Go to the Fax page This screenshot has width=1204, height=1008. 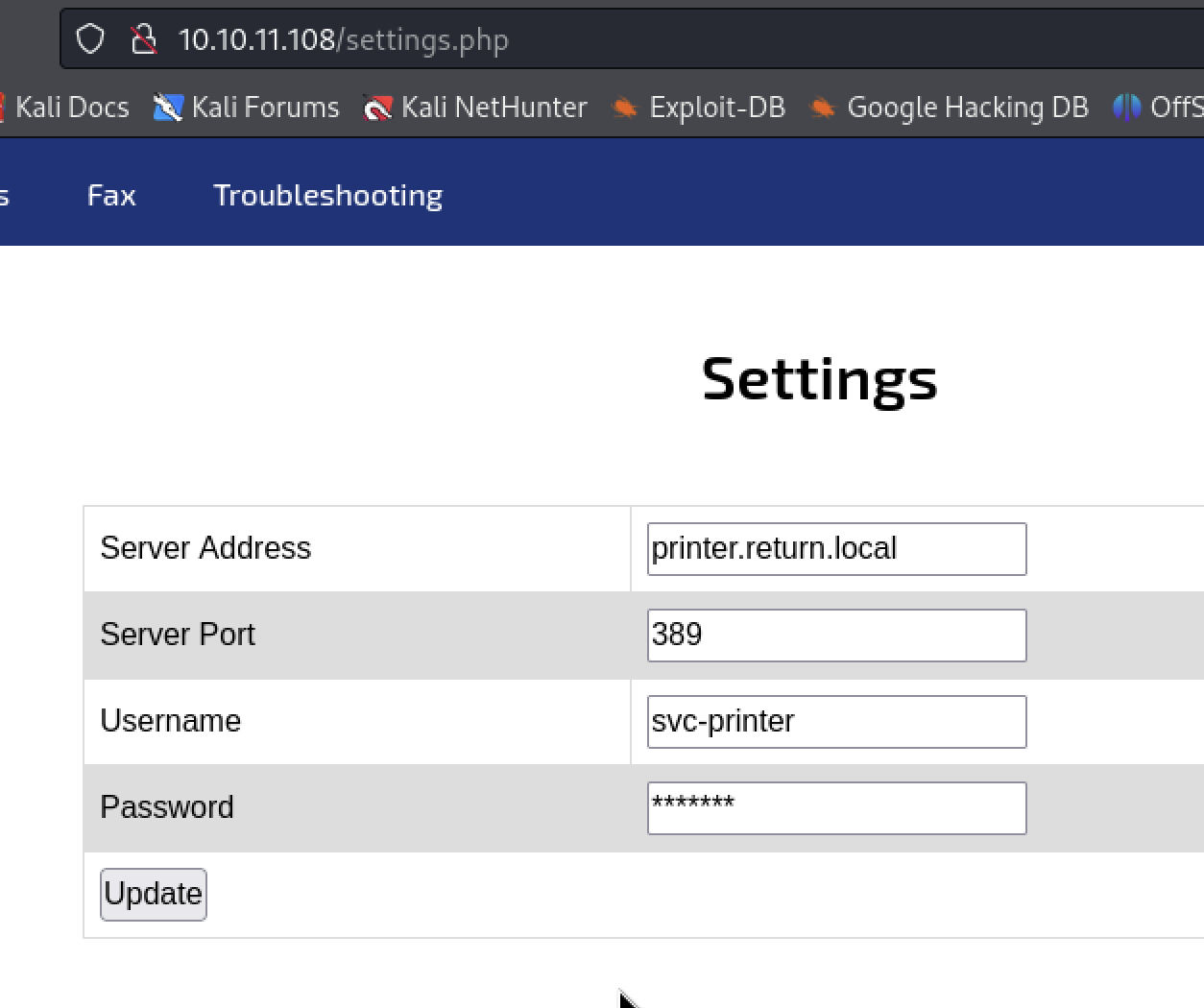tap(111, 196)
